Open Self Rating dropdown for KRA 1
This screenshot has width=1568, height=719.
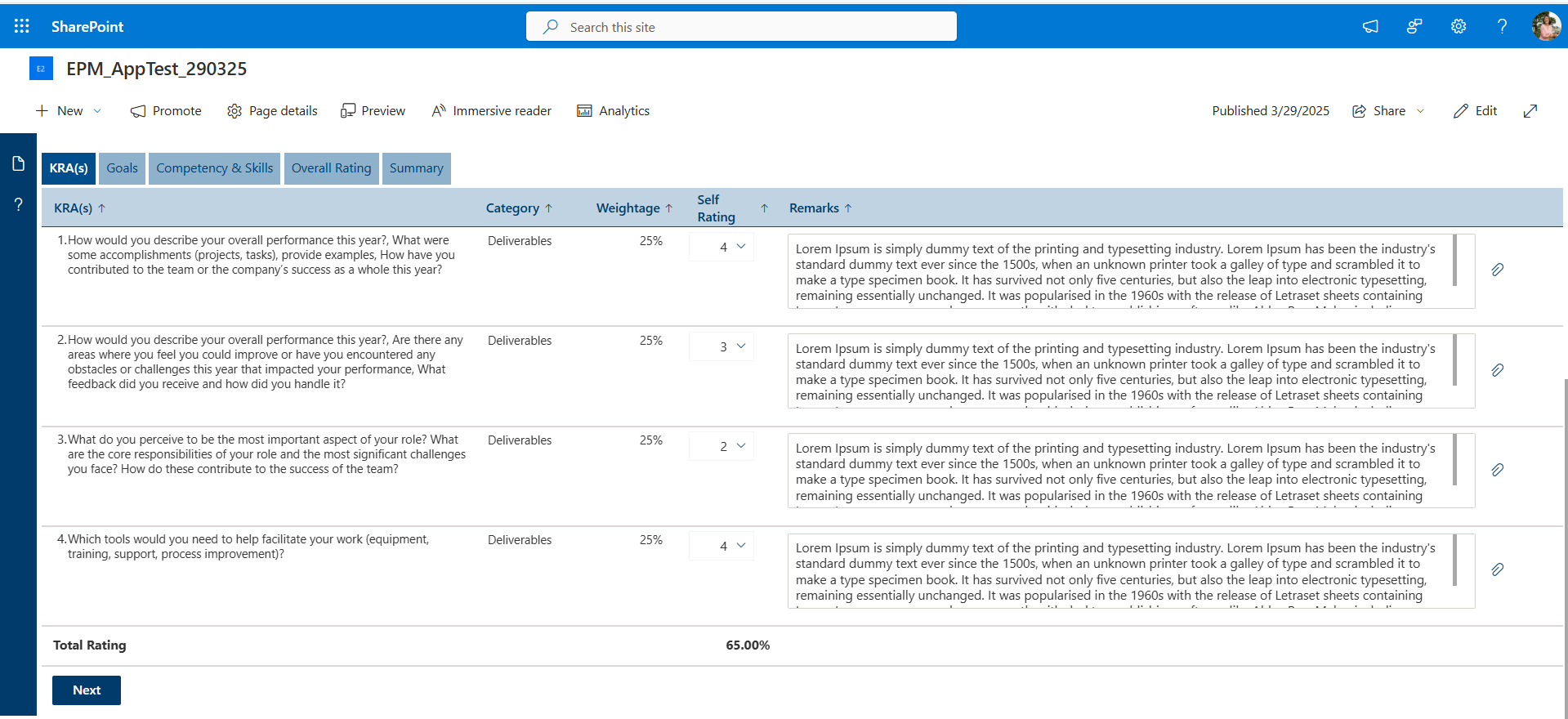click(721, 247)
